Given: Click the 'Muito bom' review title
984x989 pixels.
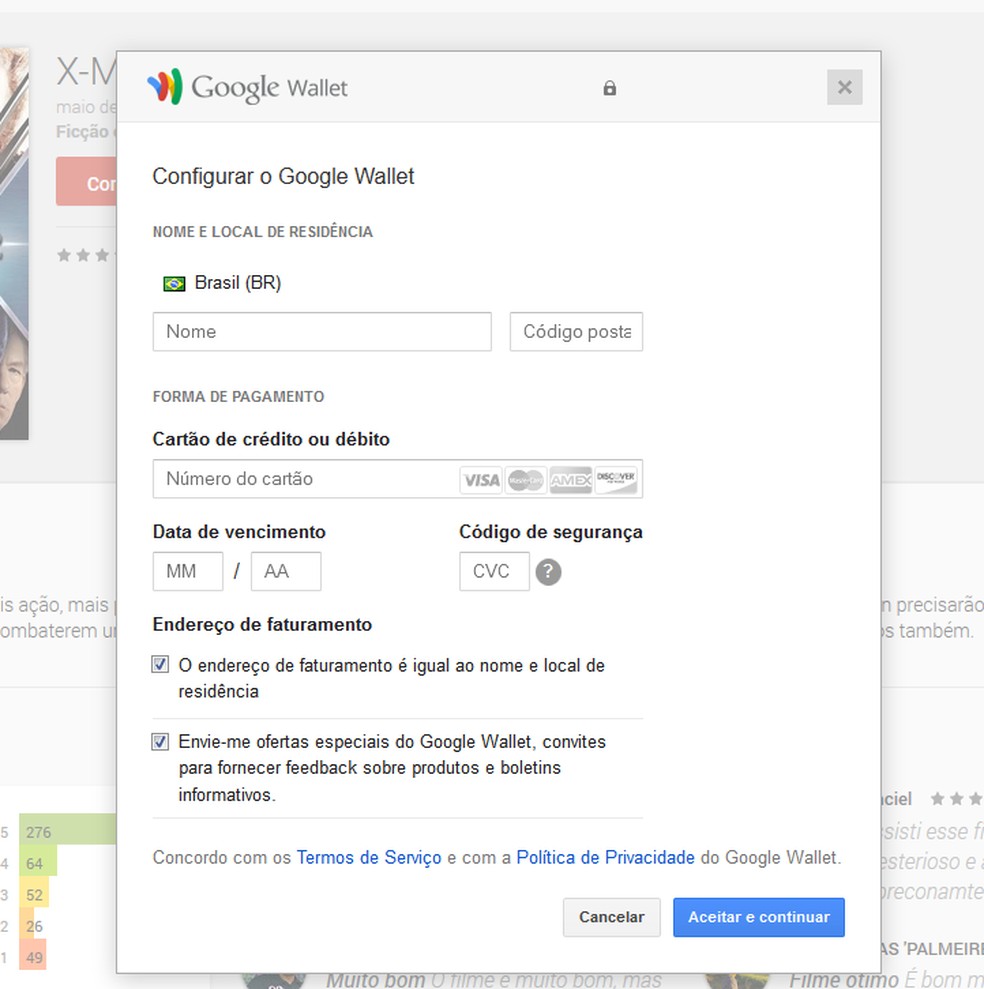Looking at the screenshot, I should pos(376,980).
